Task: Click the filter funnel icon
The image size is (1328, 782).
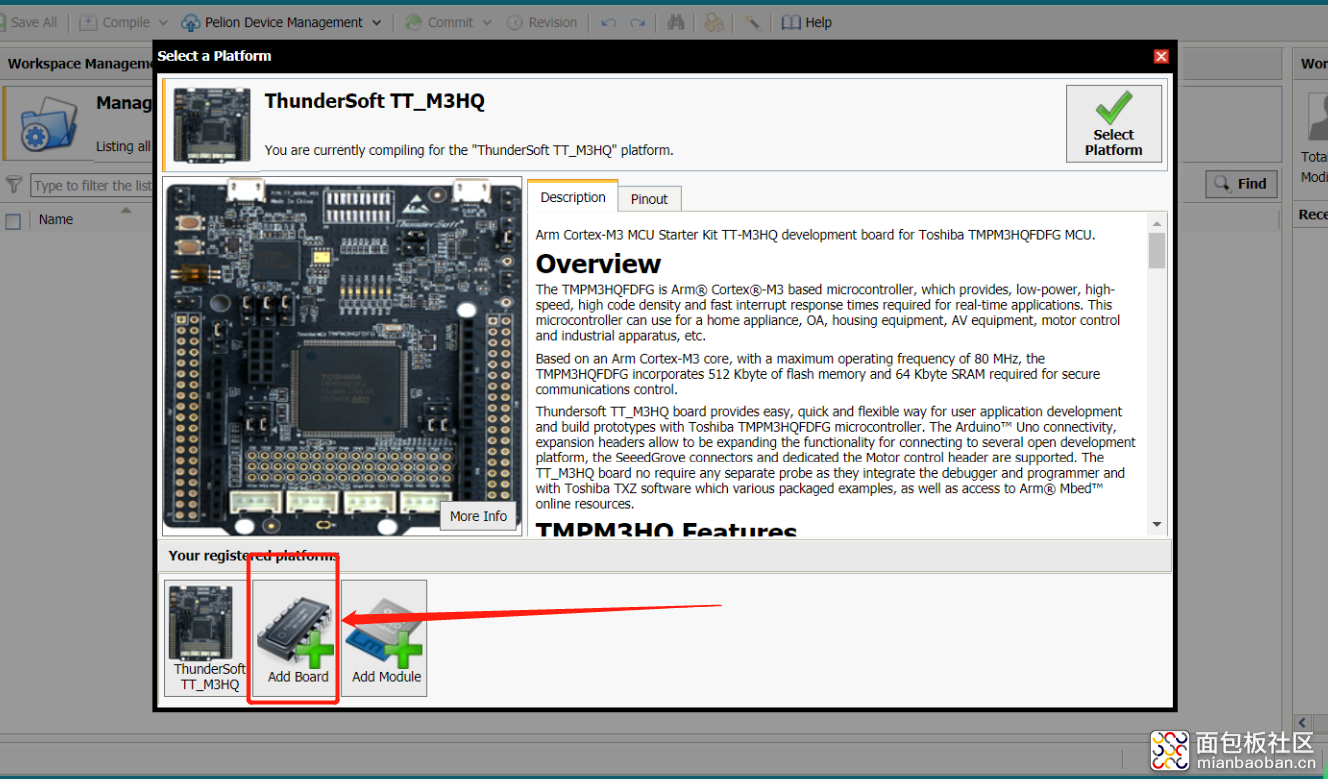Action: pyautogui.click(x=14, y=185)
